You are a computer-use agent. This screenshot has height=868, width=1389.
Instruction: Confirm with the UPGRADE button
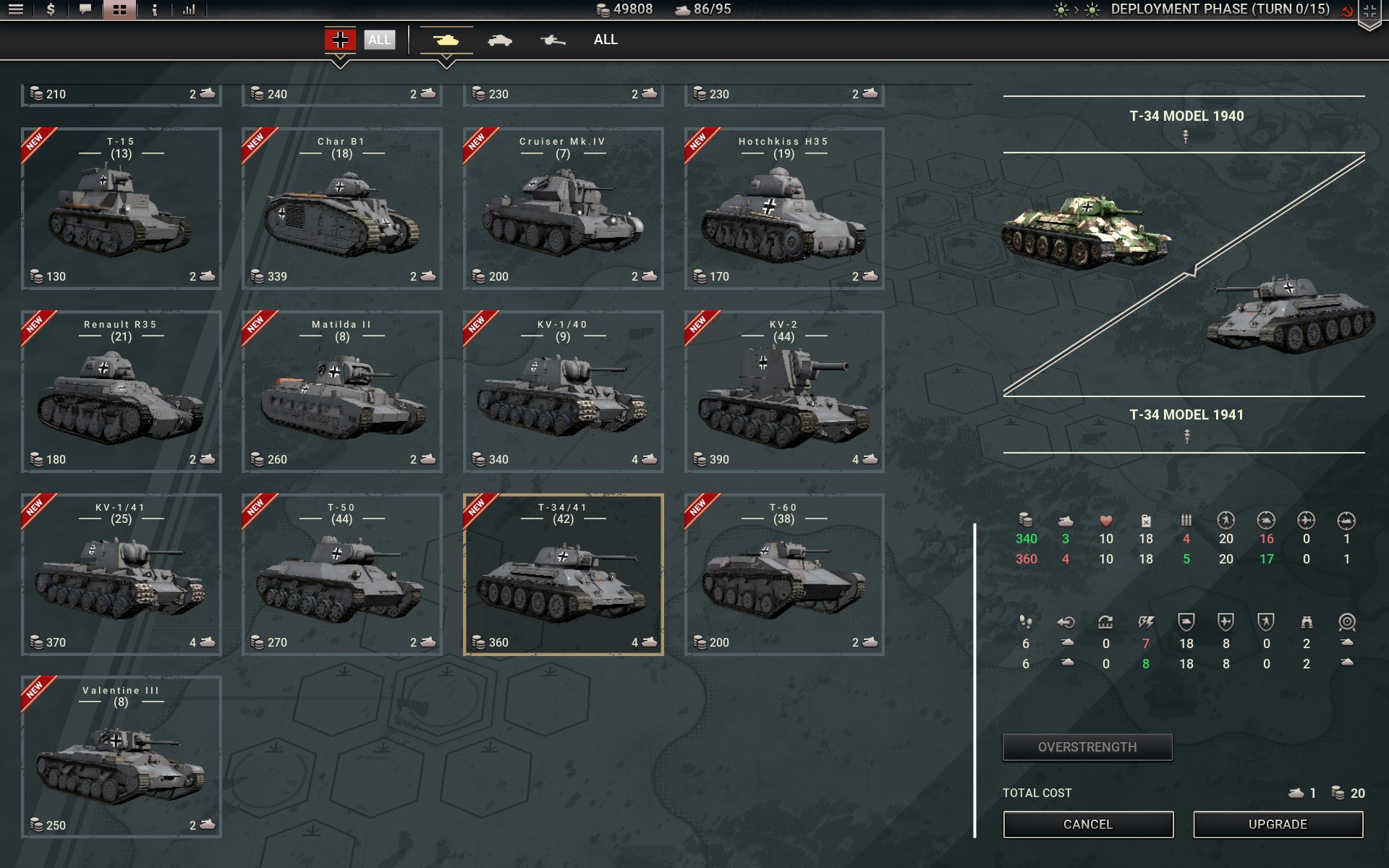(1278, 825)
